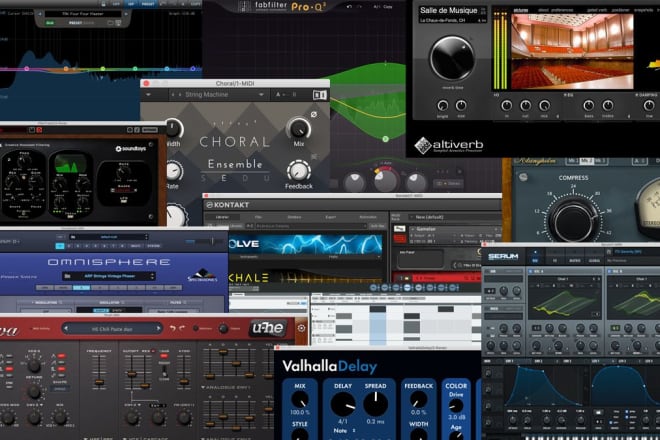This screenshot has height=440, width=660.
Task: Open Diva settings gear icon
Action: 301,328
